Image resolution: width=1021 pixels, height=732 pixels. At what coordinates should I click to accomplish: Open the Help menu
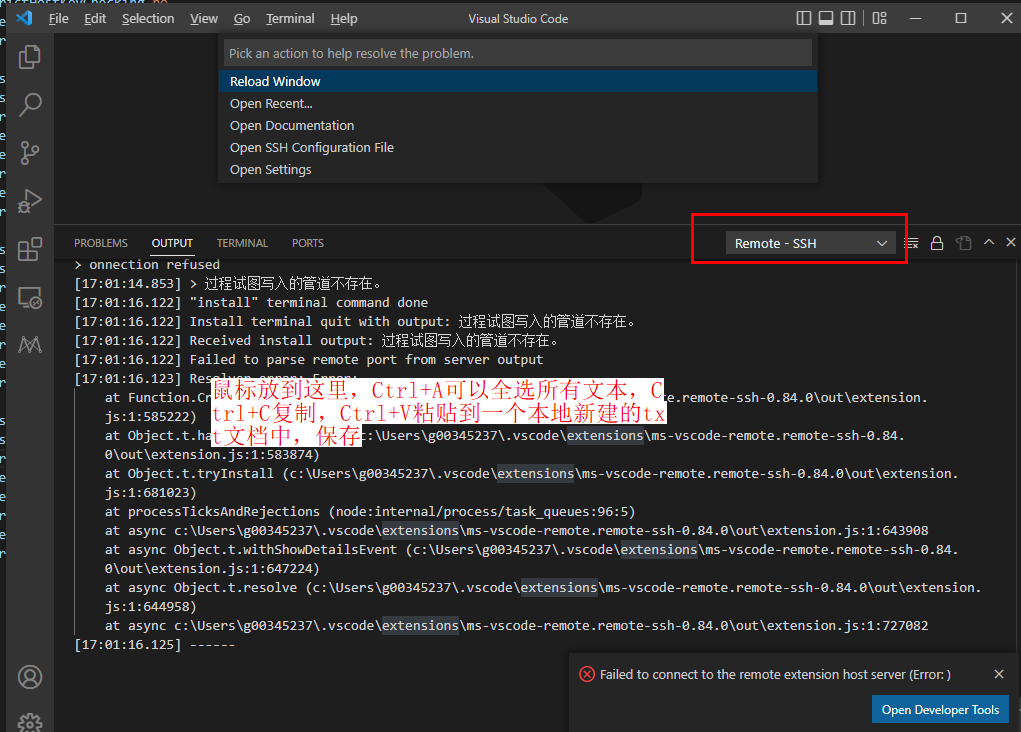pyautogui.click(x=343, y=18)
